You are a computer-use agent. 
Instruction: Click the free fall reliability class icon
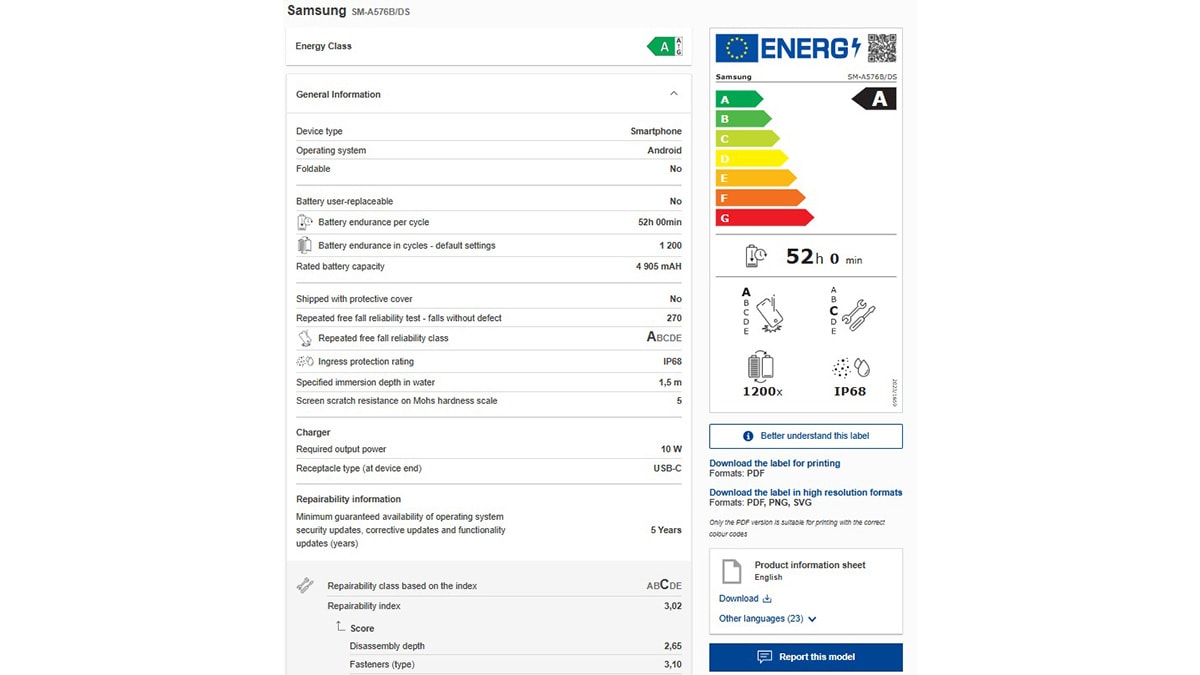[305, 338]
